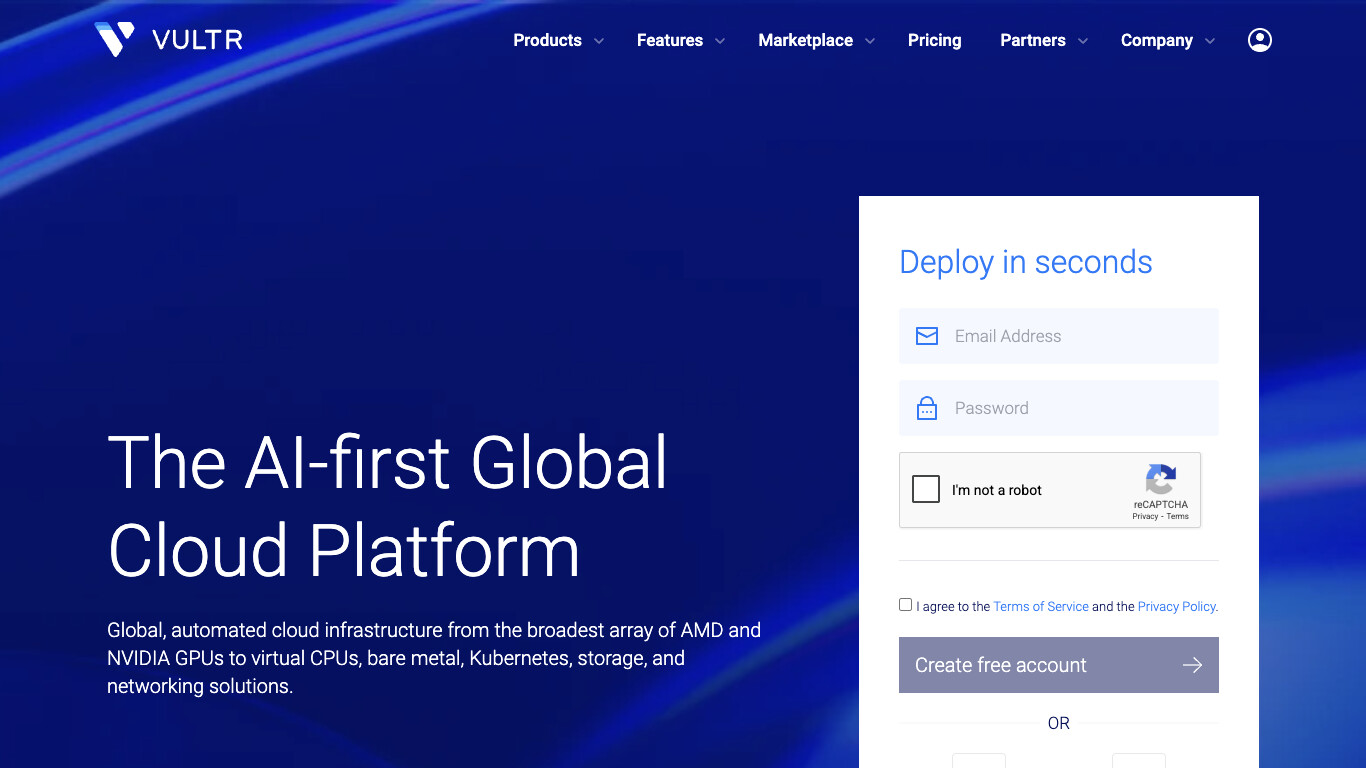
Task: Open the account profile icon
Action: click(1259, 39)
